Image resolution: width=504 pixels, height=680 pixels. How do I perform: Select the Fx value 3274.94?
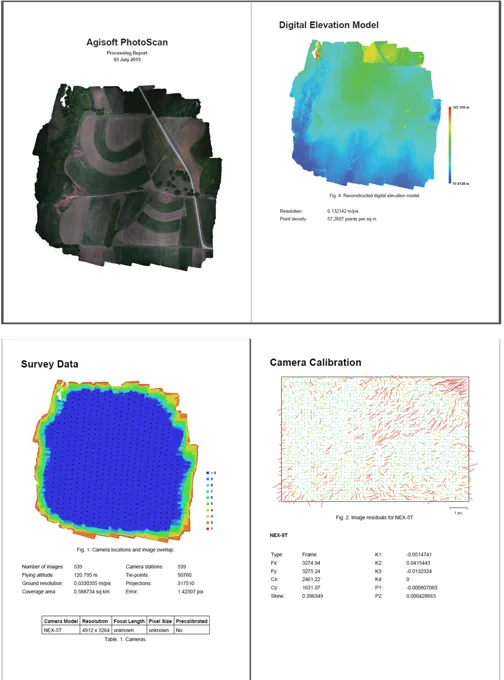311,563
